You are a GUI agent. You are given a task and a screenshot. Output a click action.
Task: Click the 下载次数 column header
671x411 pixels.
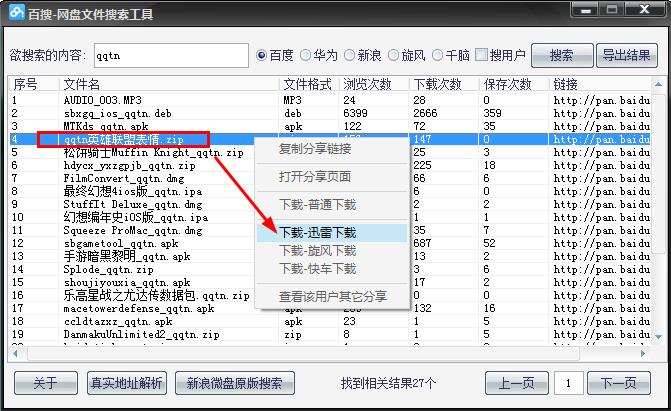point(438,85)
